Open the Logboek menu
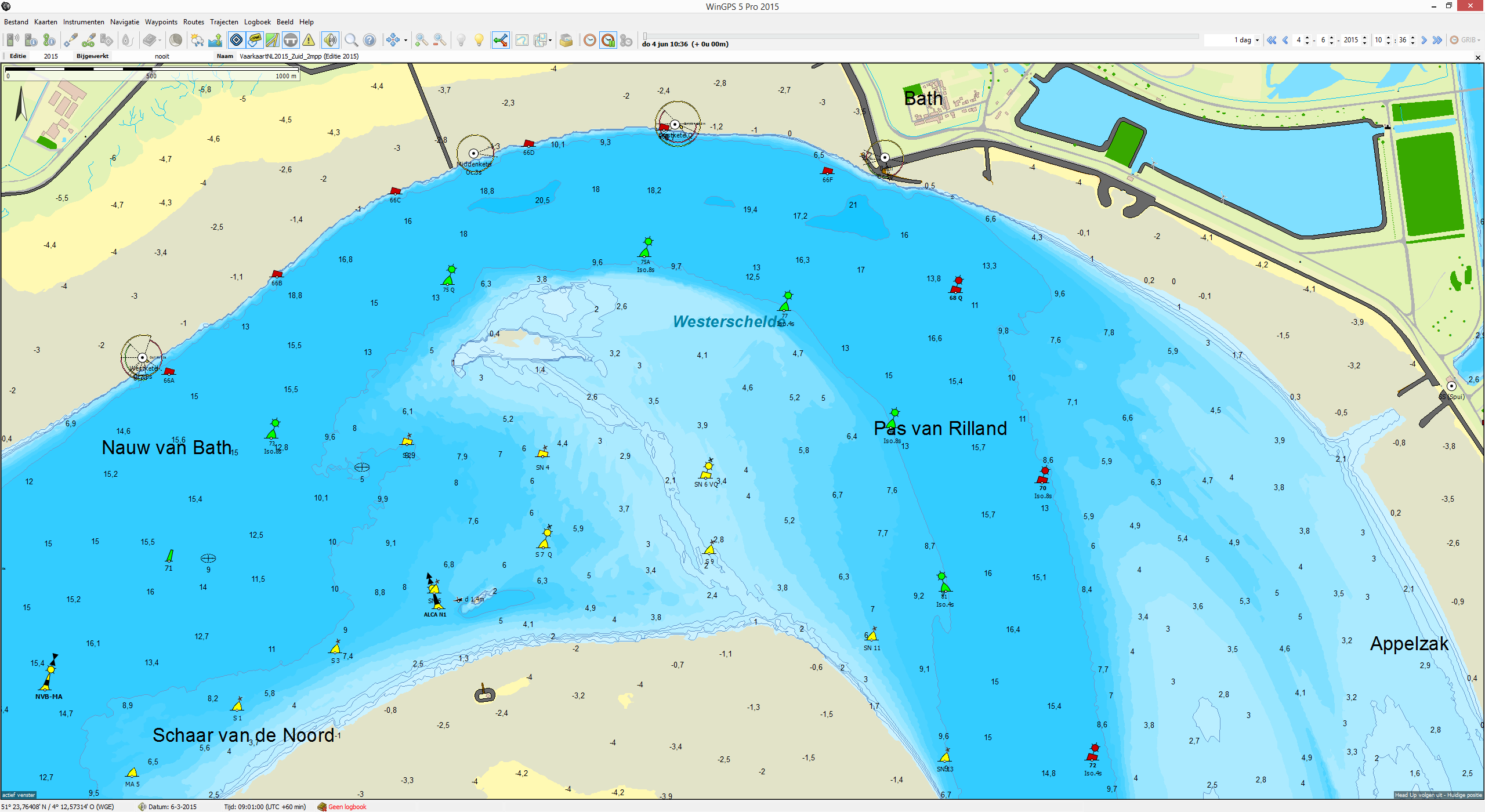Viewport: 1485px width, 812px height. coord(258,22)
